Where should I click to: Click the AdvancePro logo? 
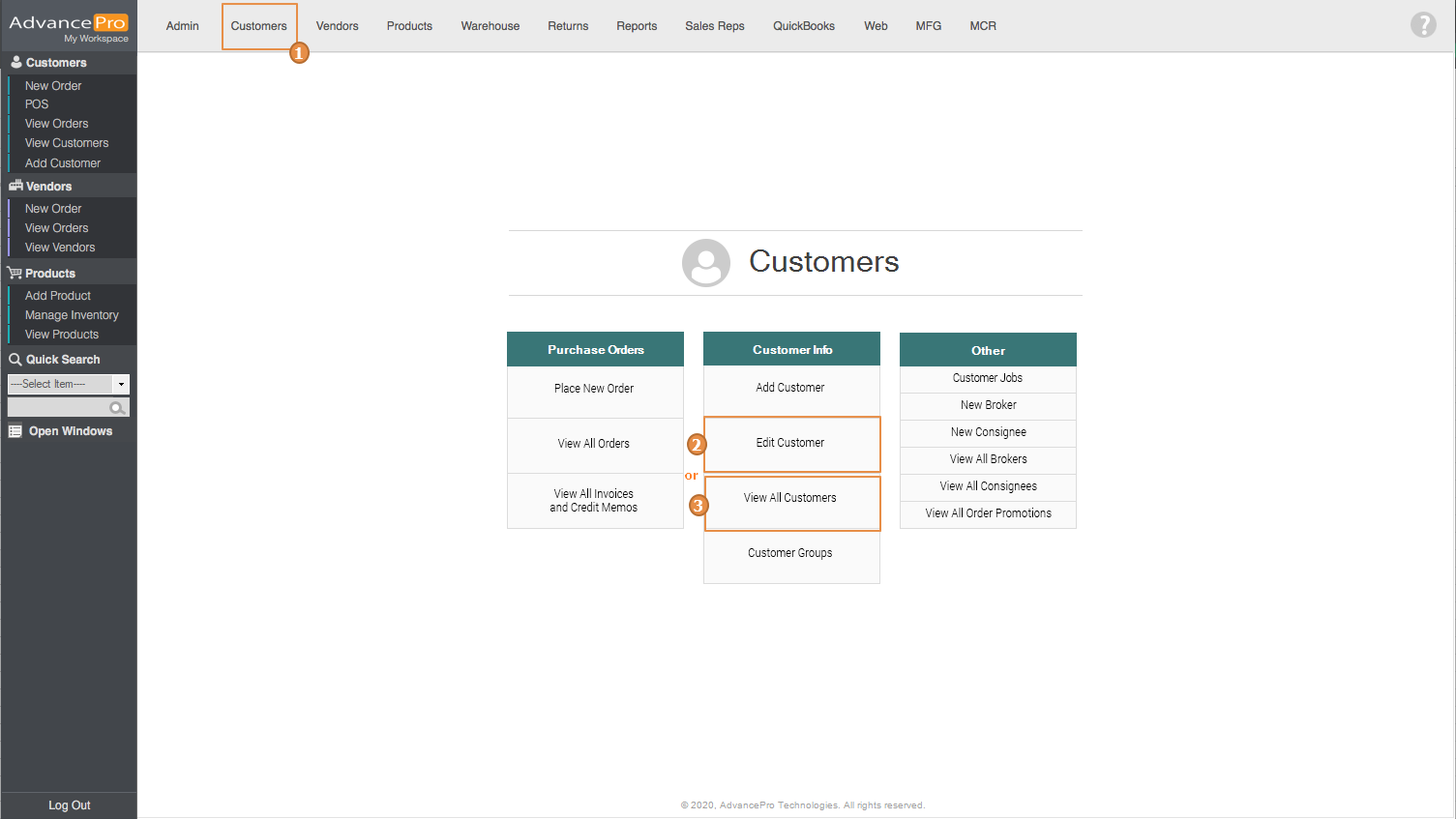[x=68, y=26]
